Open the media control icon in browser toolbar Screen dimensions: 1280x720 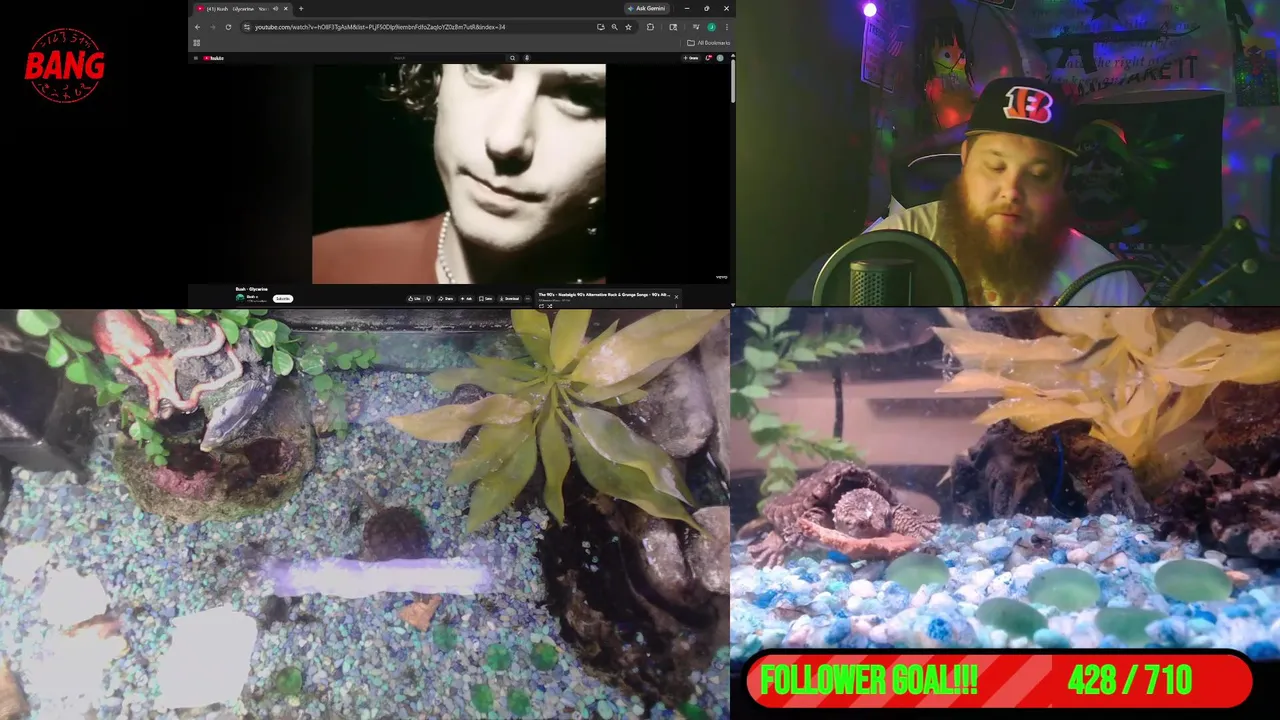tap(696, 27)
